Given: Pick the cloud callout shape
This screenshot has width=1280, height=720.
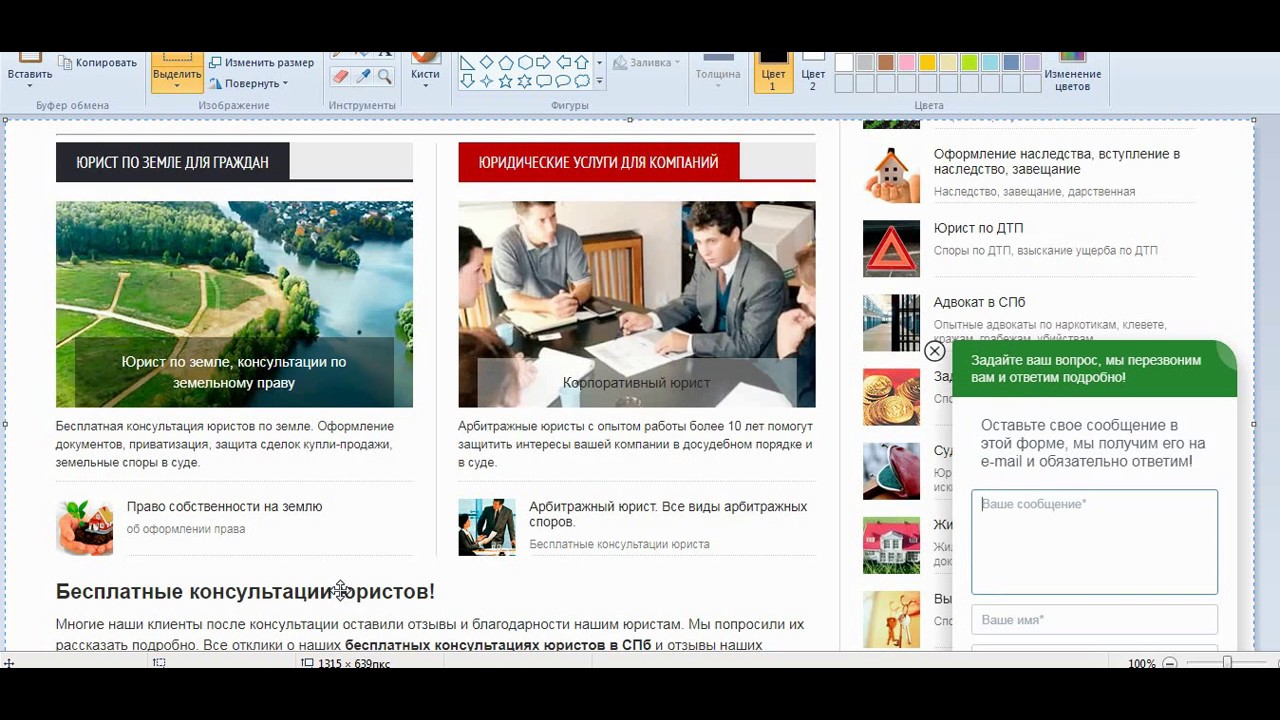Looking at the screenshot, I should 581,81.
